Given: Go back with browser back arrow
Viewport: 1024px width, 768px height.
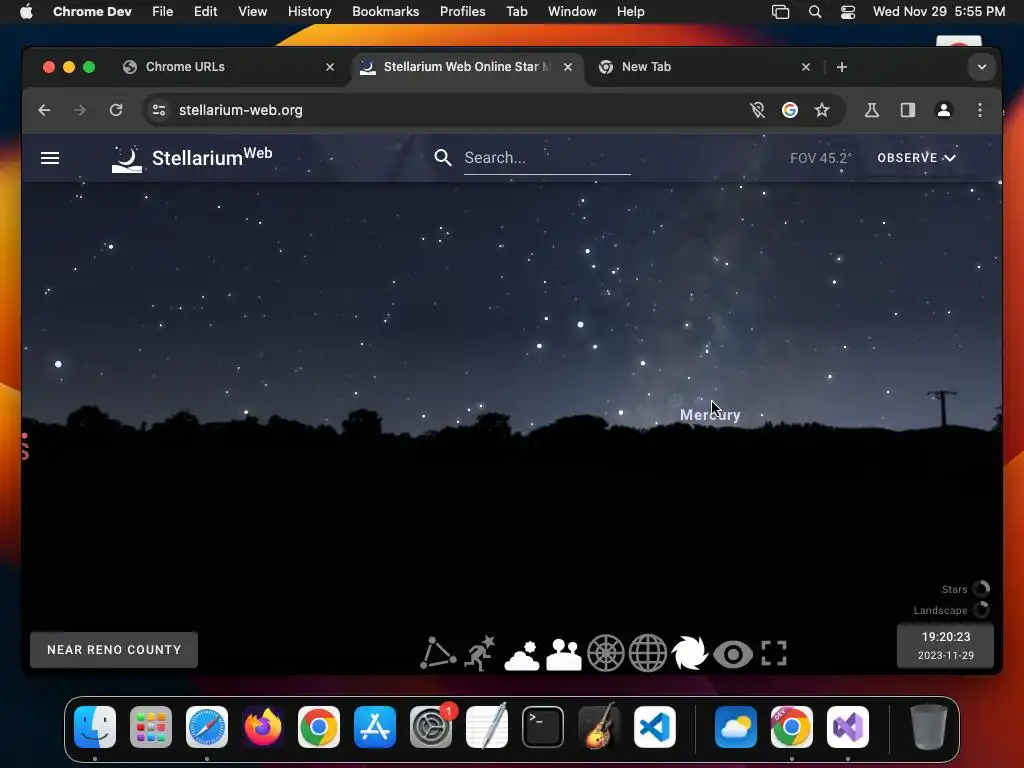Looking at the screenshot, I should click(44, 110).
